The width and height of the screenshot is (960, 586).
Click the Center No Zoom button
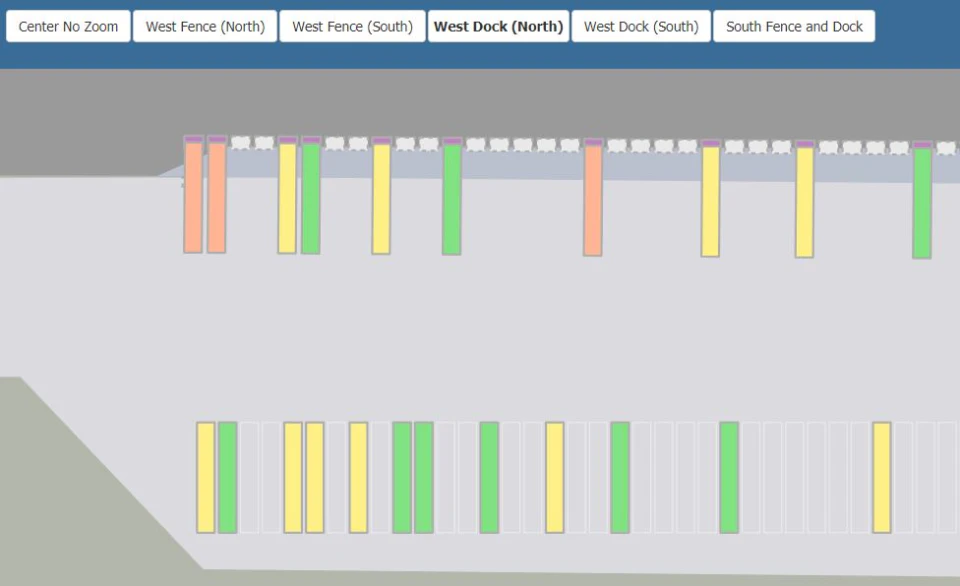click(x=67, y=26)
